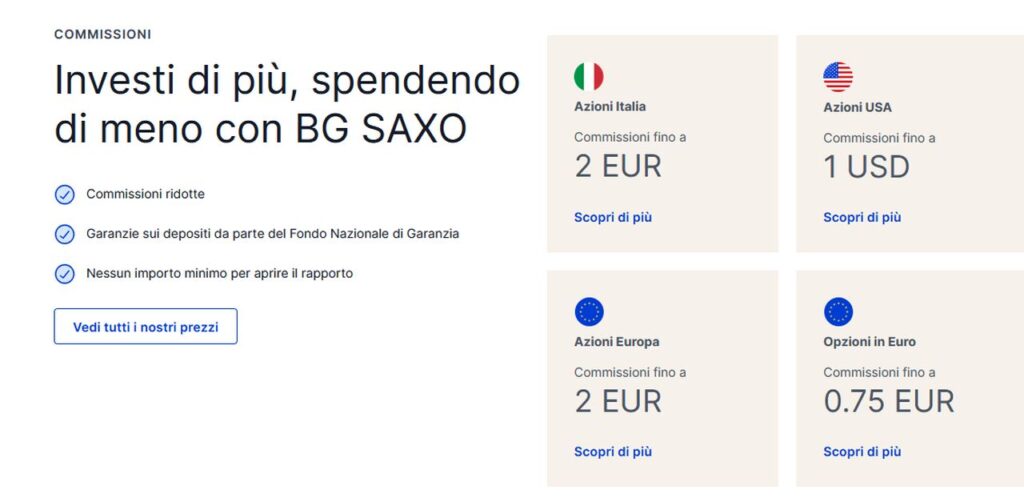The height and width of the screenshot is (502, 1024).
Task: Click the Italian flag icon
Action: 589,77
